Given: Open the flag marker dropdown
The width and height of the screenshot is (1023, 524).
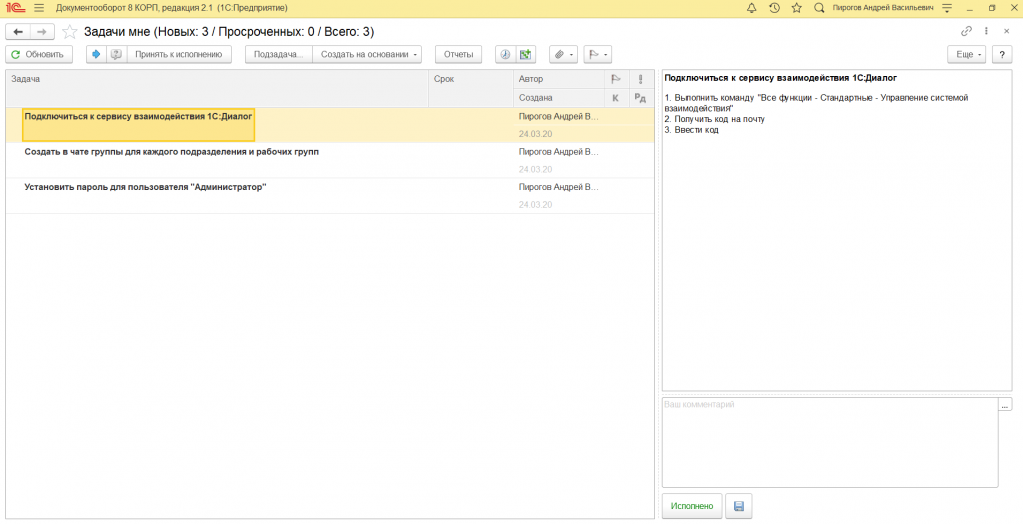Looking at the screenshot, I should pos(597,54).
